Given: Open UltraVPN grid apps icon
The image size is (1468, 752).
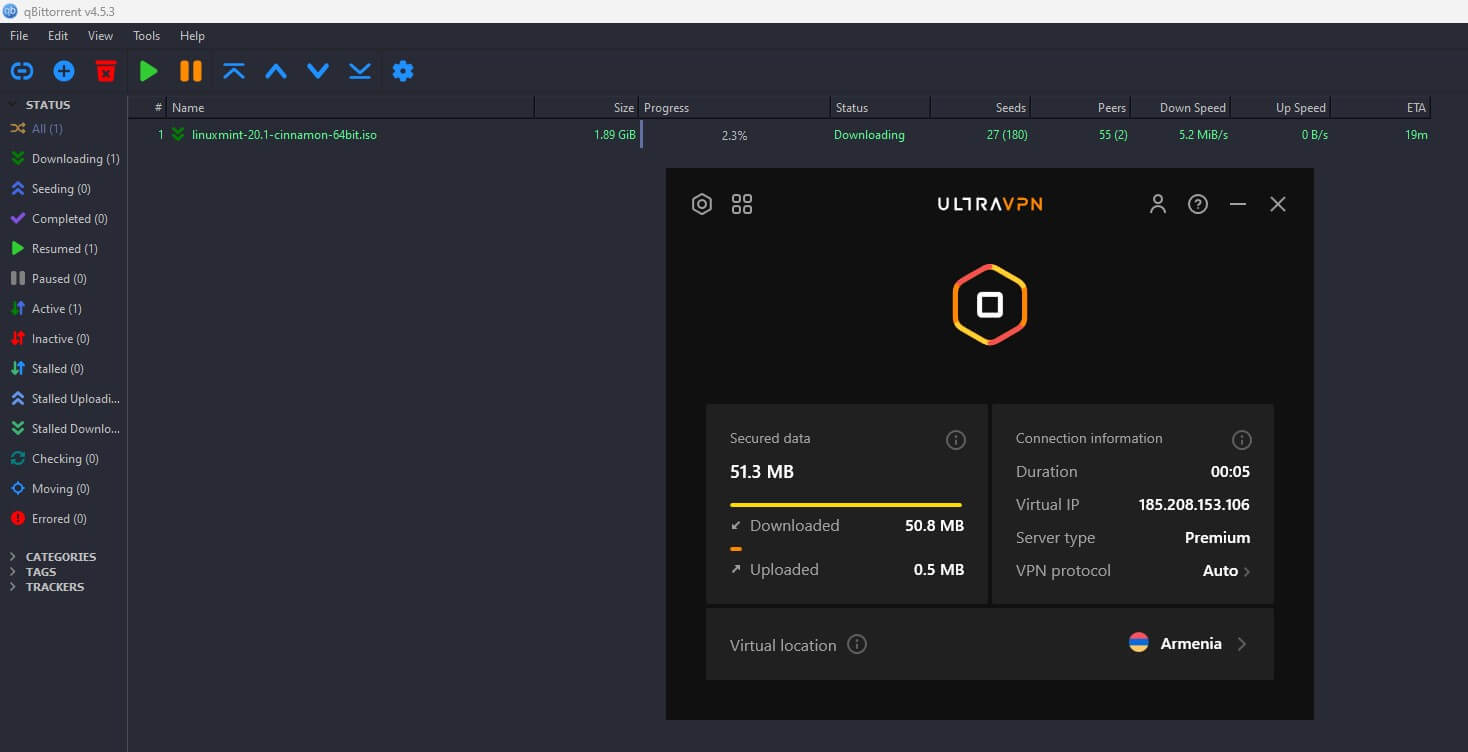Looking at the screenshot, I should [742, 204].
